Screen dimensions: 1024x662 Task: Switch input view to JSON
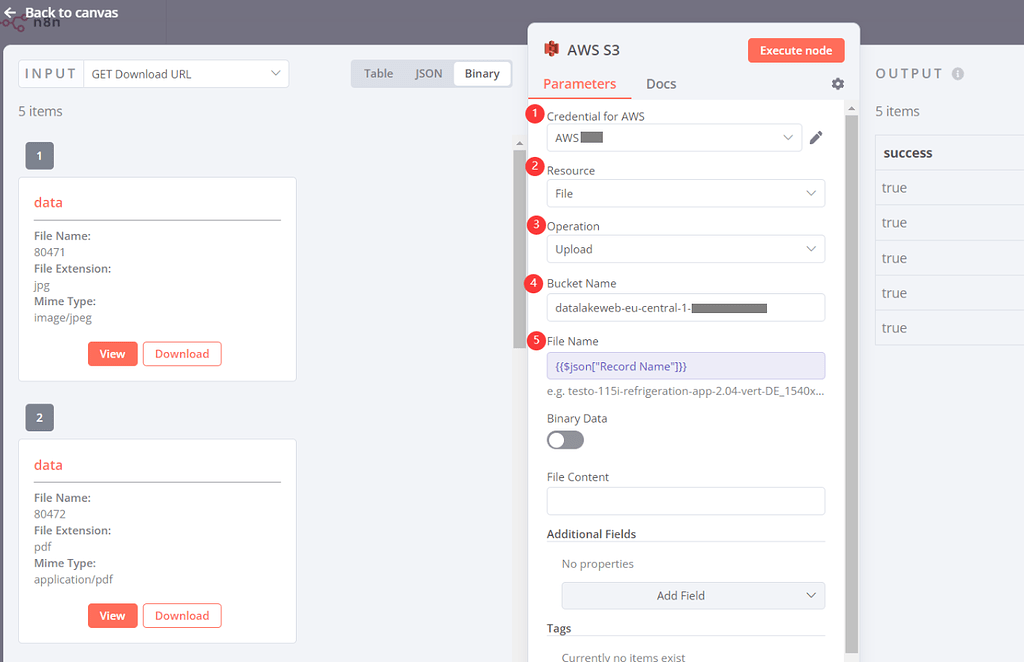(428, 73)
